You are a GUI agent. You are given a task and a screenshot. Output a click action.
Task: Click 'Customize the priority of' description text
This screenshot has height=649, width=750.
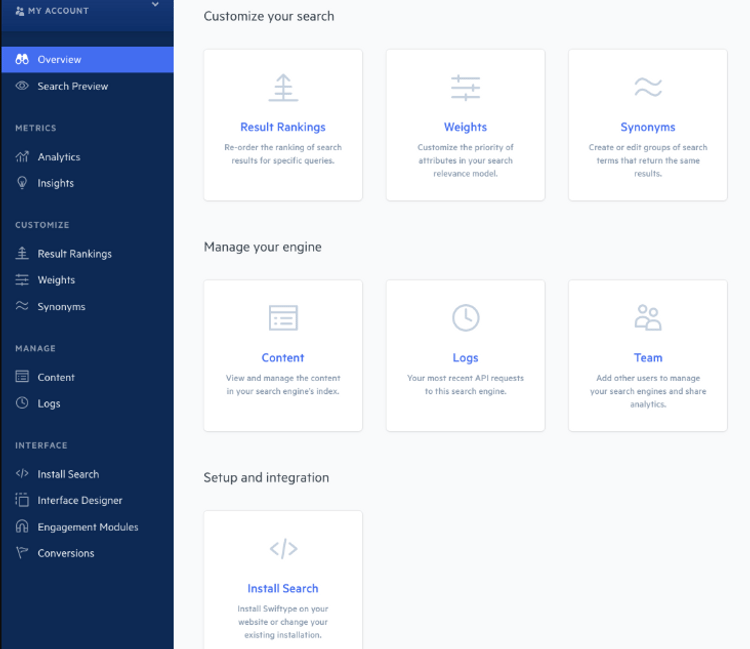pos(465,147)
